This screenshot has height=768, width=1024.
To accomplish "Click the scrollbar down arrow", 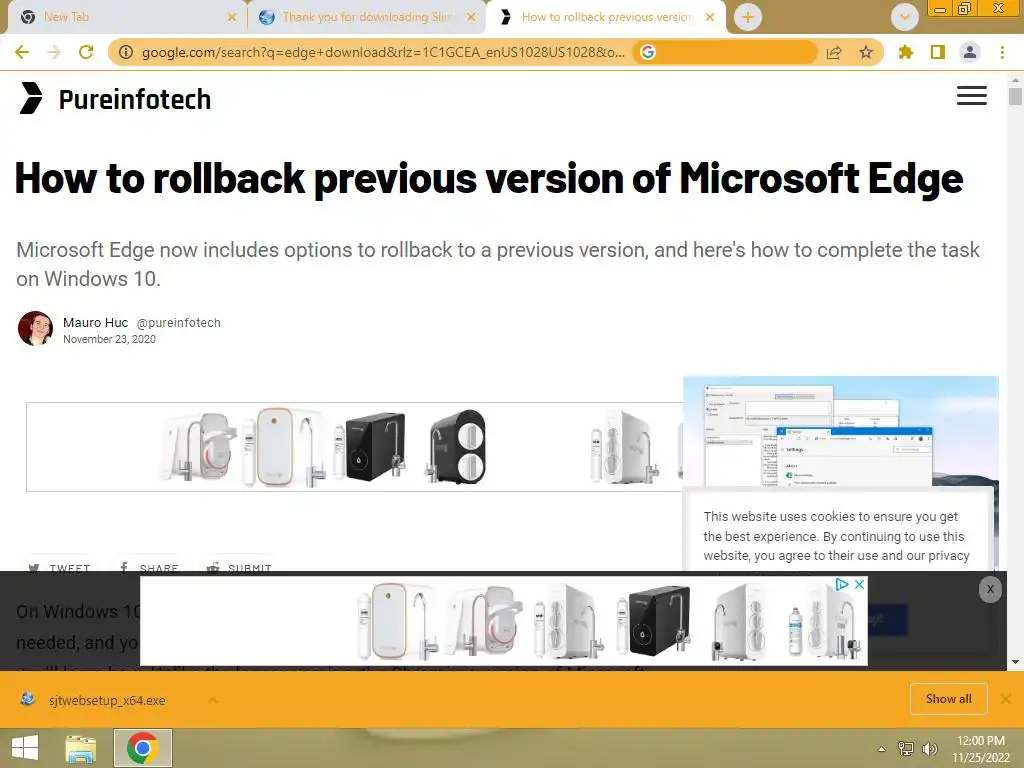I will [x=1015, y=662].
